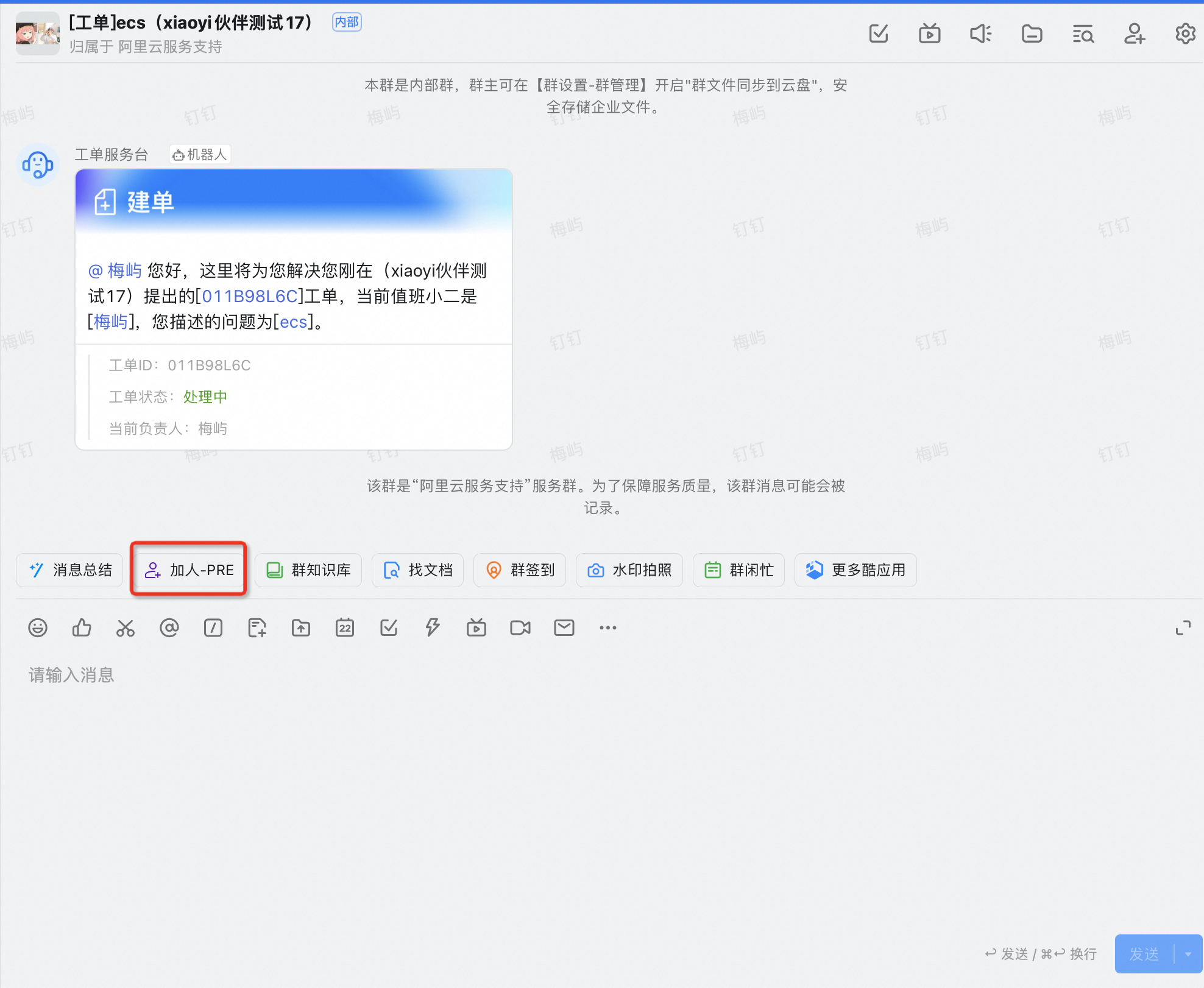Open 更多酷应用

855,570
